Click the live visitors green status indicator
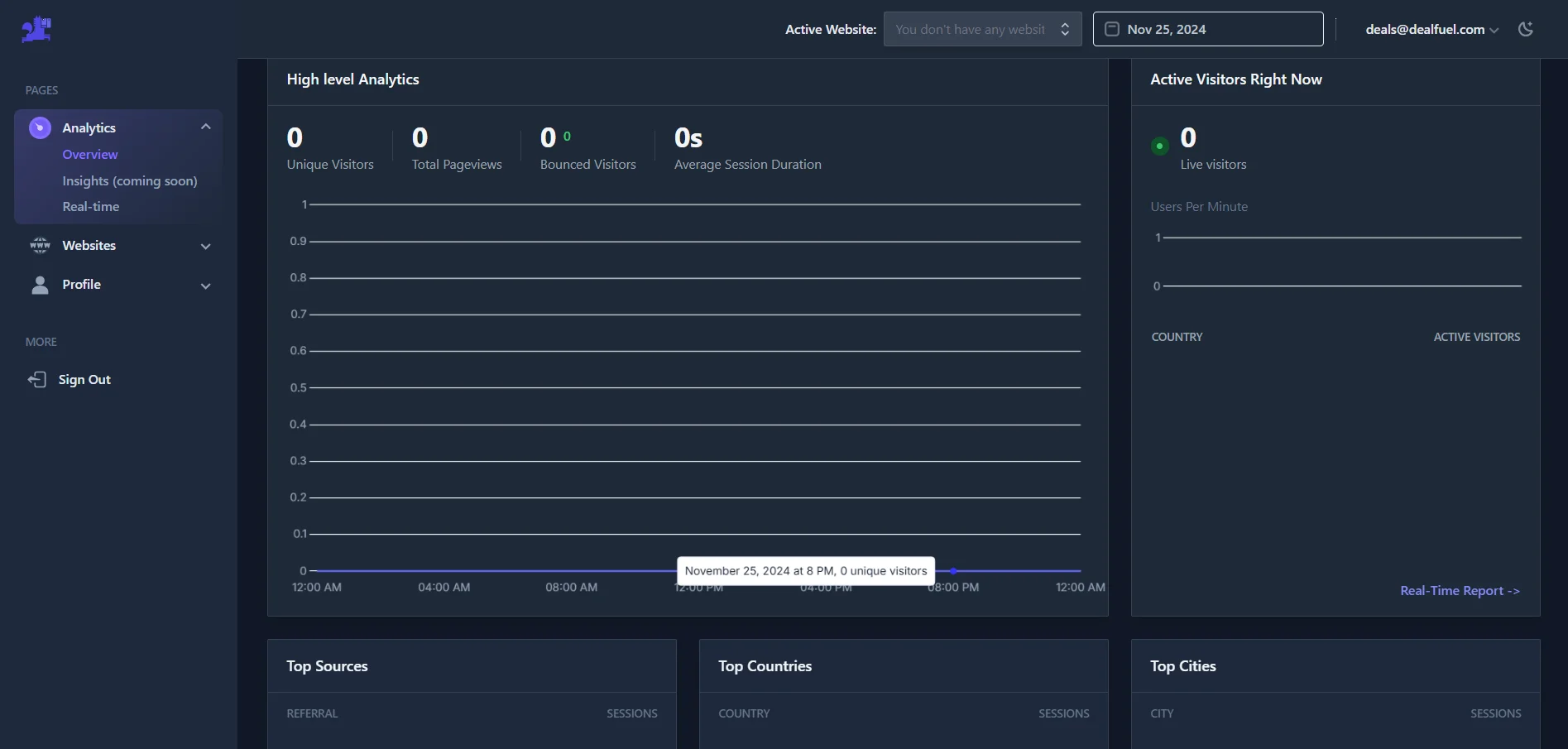 (x=1159, y=146)
